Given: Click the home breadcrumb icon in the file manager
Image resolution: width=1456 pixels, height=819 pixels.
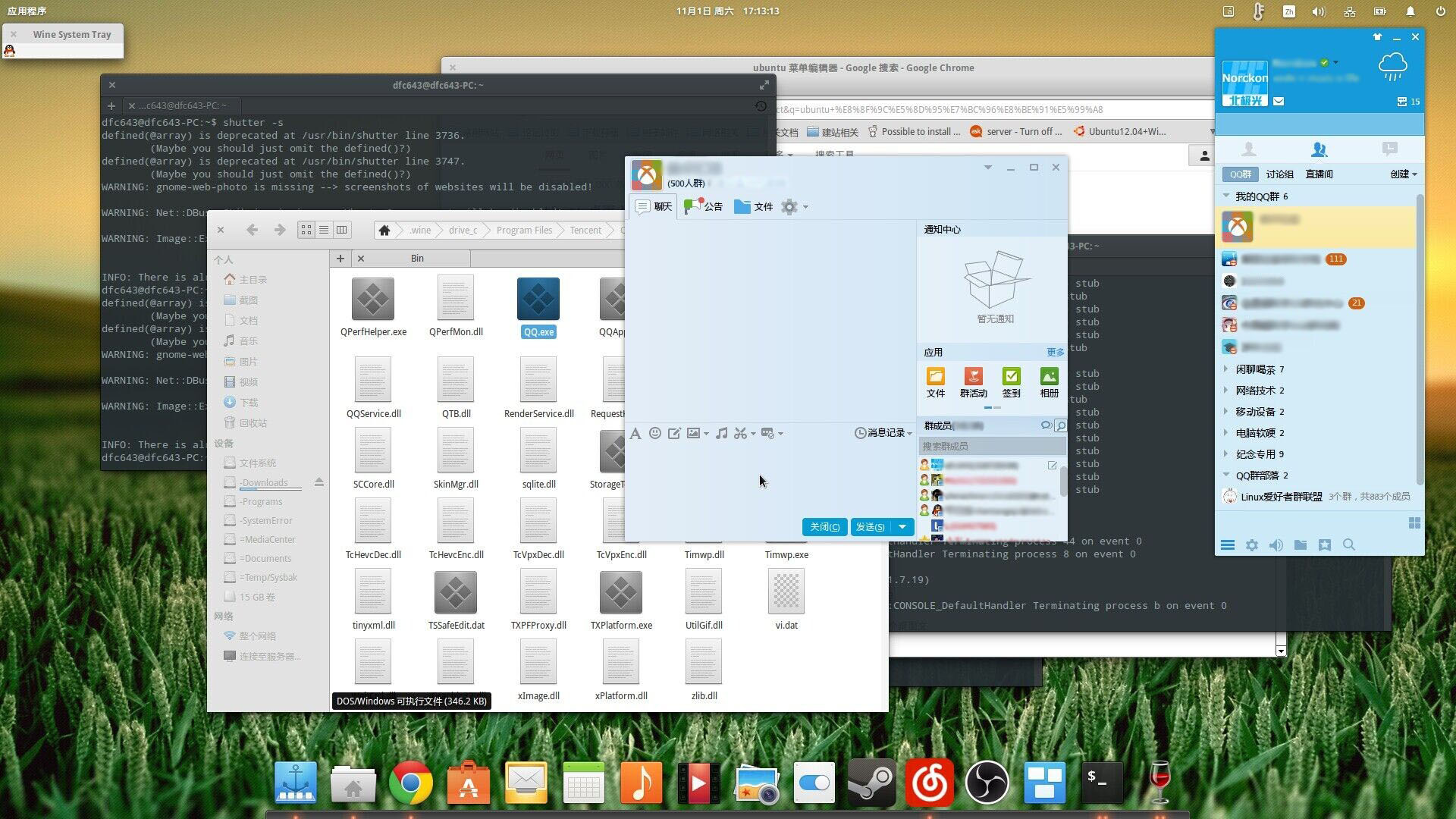Looking at the screenshot, I should [384, 231].
